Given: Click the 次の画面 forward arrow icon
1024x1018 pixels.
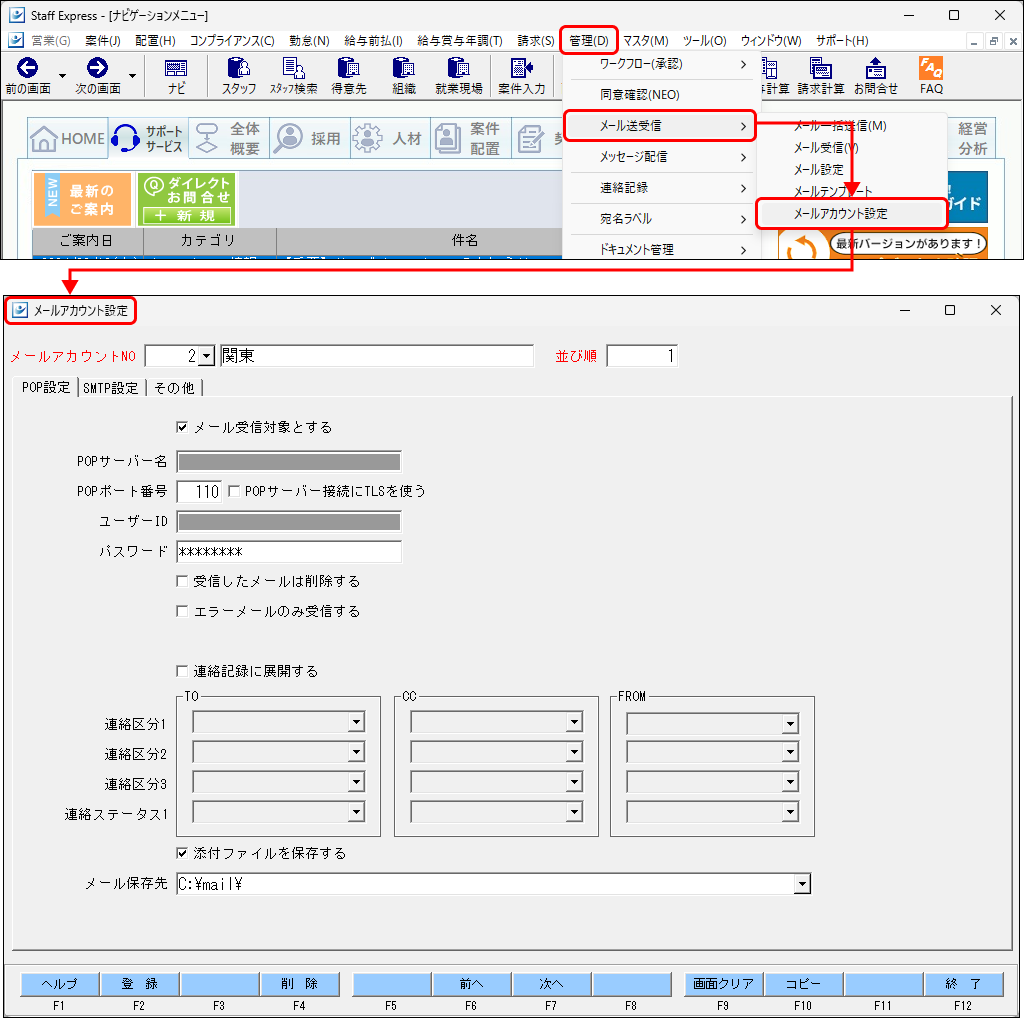Looking at the screenshot, I should pos(97,69).
